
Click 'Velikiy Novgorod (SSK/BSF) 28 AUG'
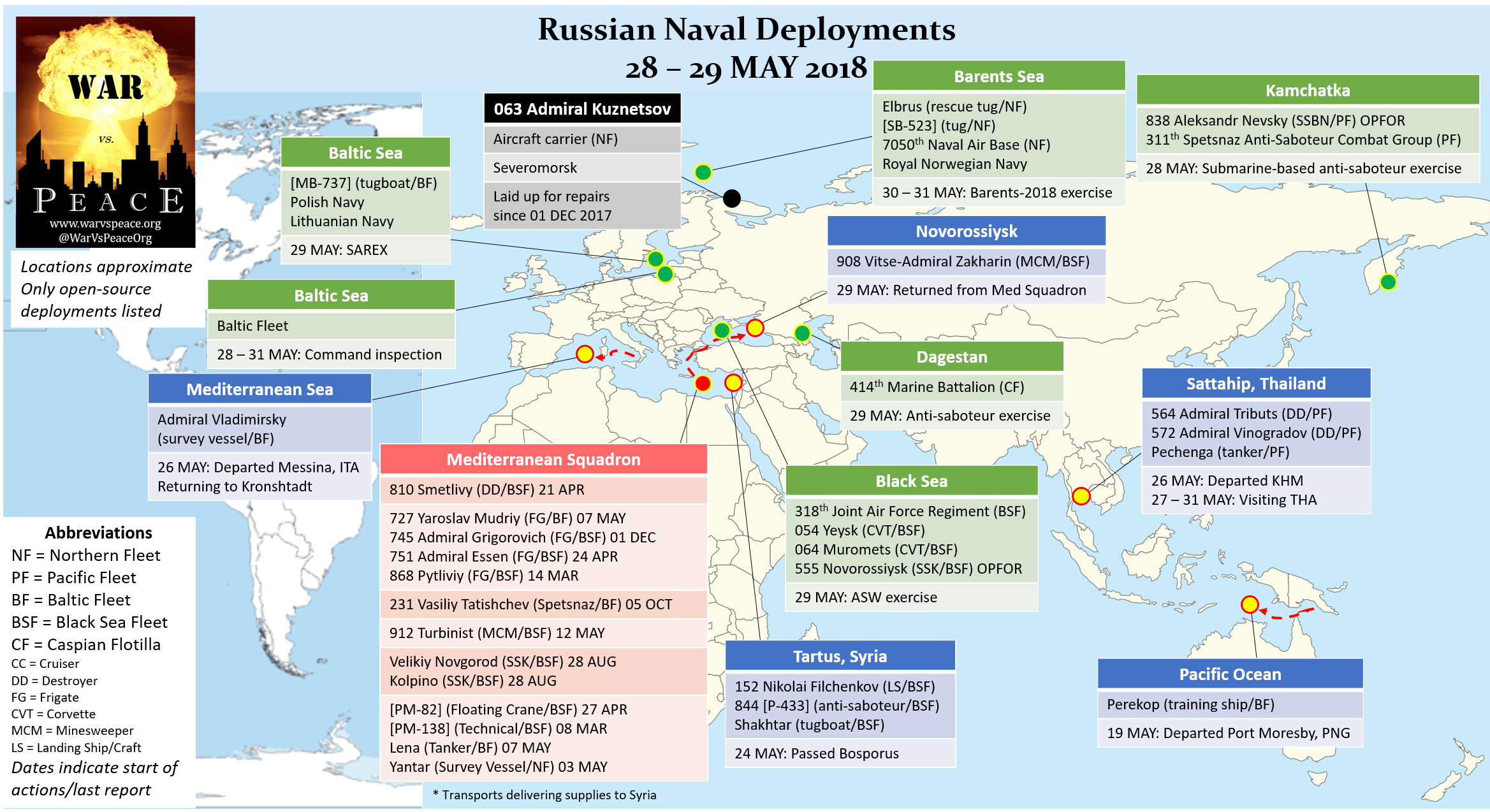(502, 662)
